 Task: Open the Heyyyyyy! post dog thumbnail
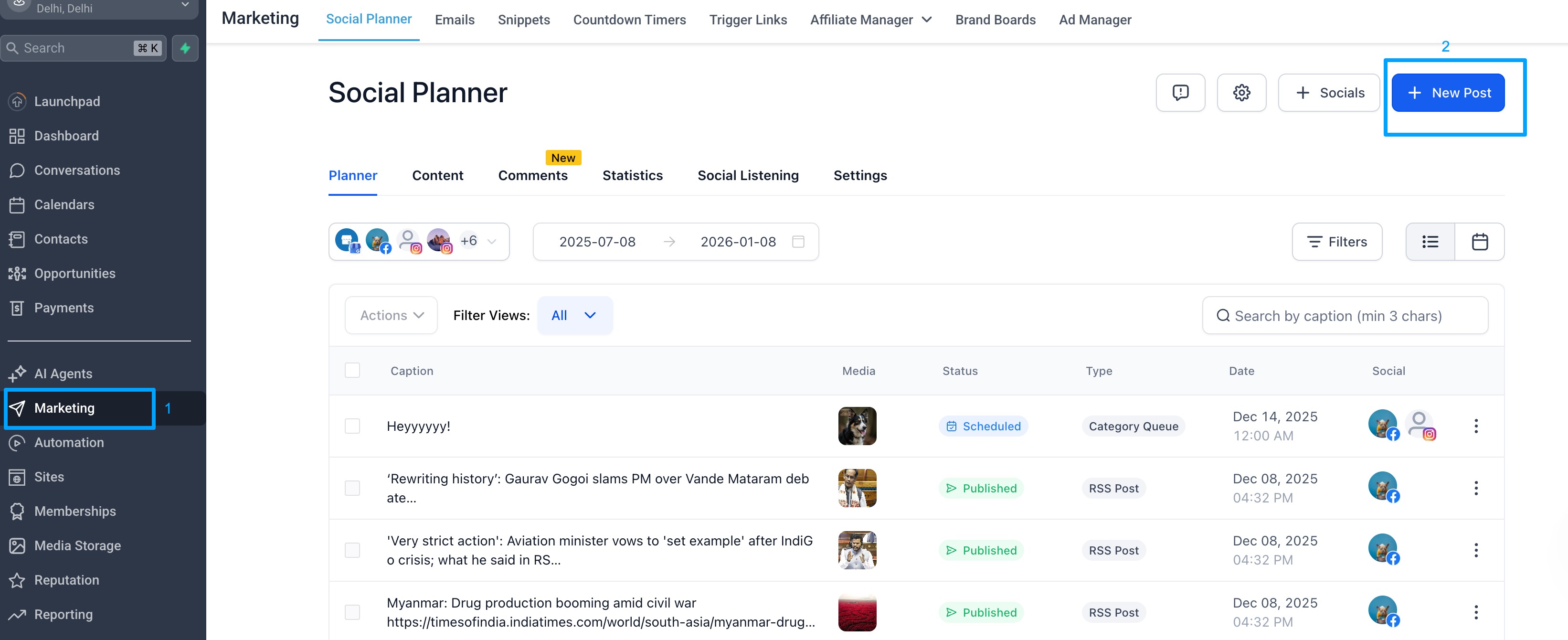point(857,426)
